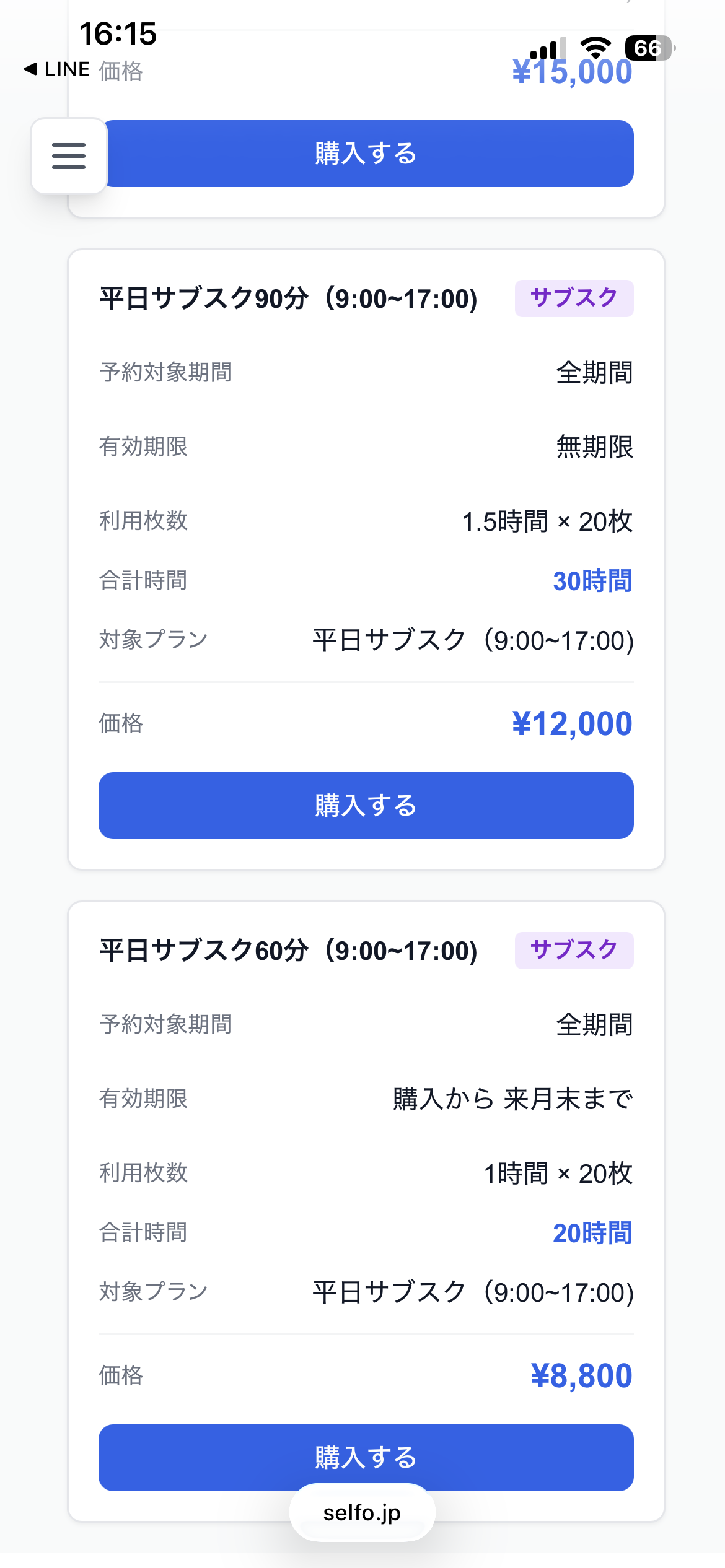Tap the ¥15,000 price at top
The image size is (725, 1568).
pyautogui.click(x=571, y=72)
